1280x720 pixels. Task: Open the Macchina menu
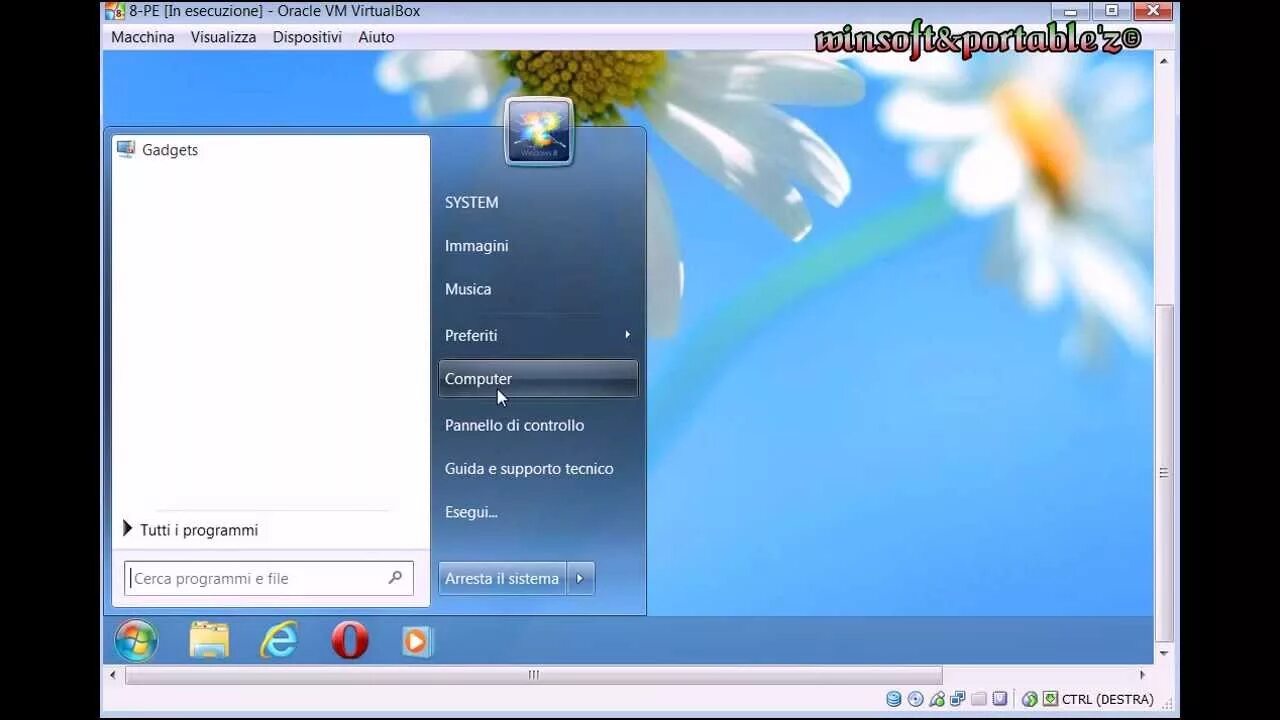[x=142, y=37]
